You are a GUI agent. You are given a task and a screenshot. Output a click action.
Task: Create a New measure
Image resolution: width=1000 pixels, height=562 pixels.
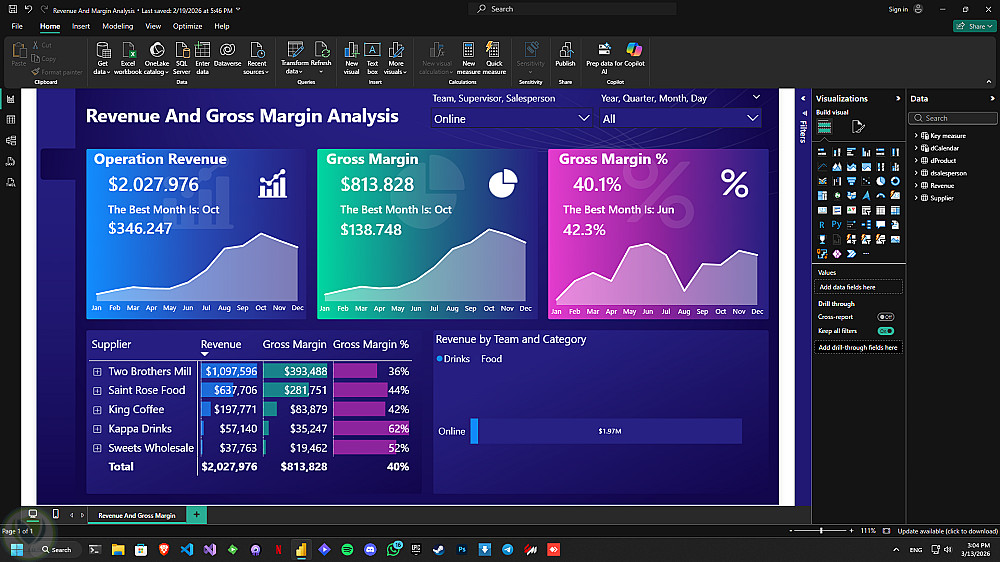click(469, 58)
